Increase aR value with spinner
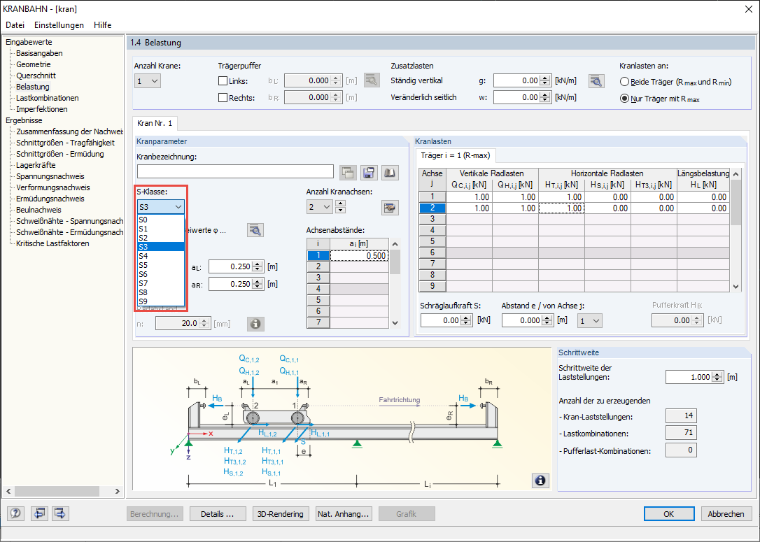 258,281
